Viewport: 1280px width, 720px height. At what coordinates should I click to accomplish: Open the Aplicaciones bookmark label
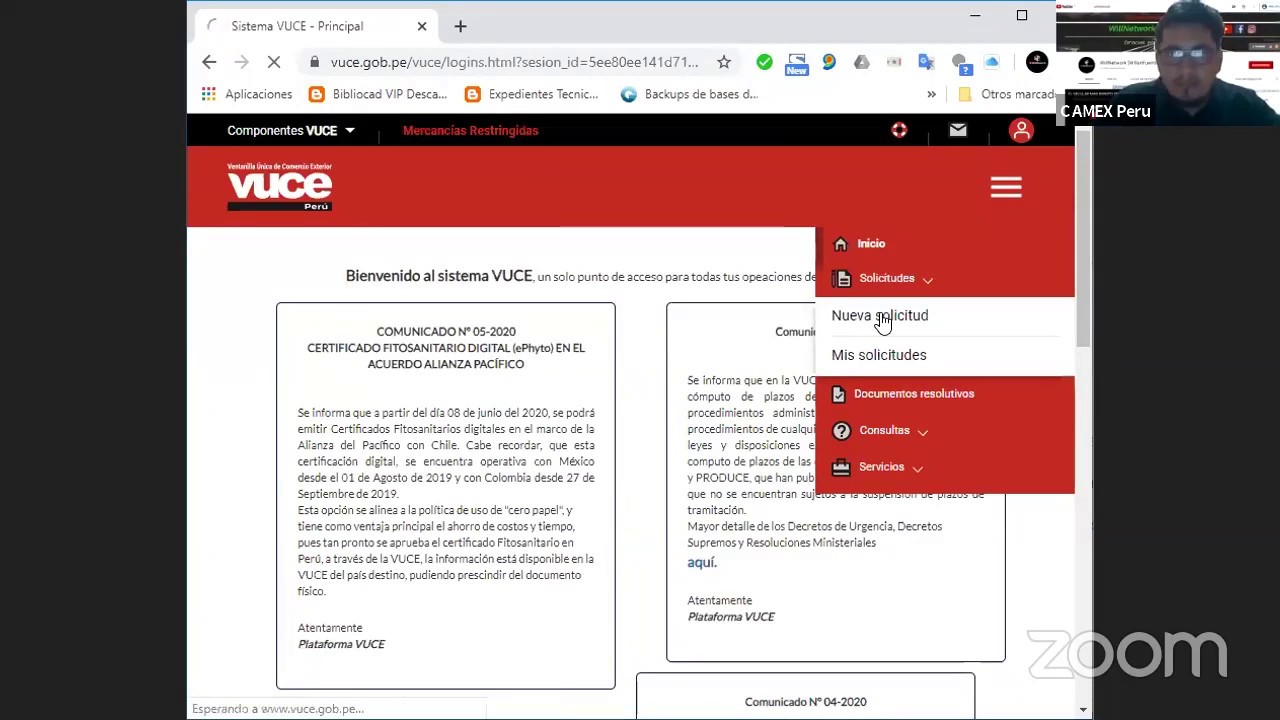pos(258,94)
